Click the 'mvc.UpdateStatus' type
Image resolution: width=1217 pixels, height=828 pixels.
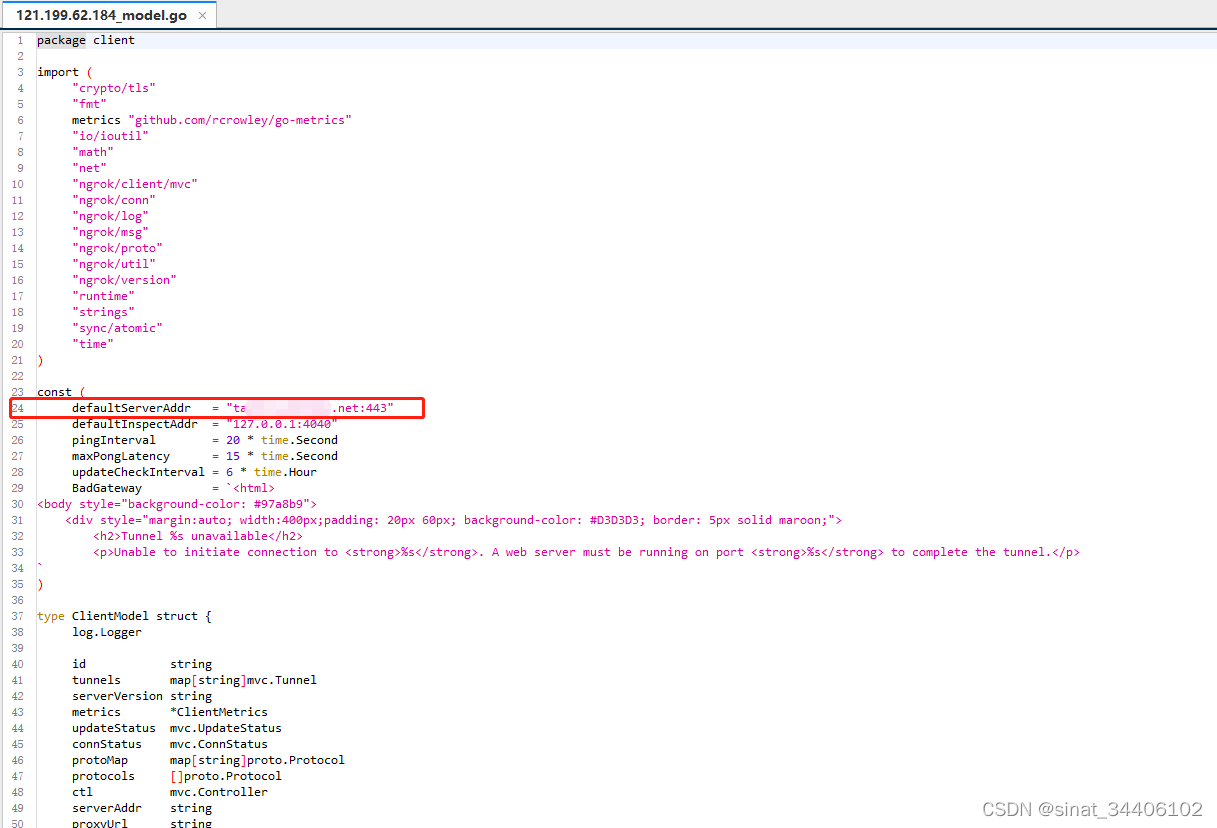pos(226,728)
